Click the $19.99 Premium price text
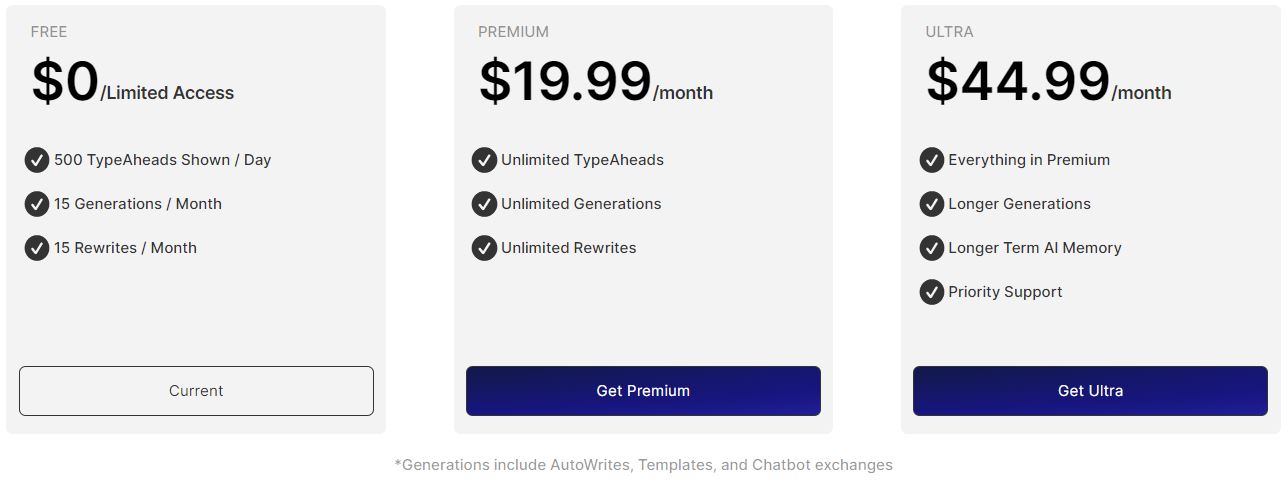This screenshot has height=485, width=1288. [565, 81]
